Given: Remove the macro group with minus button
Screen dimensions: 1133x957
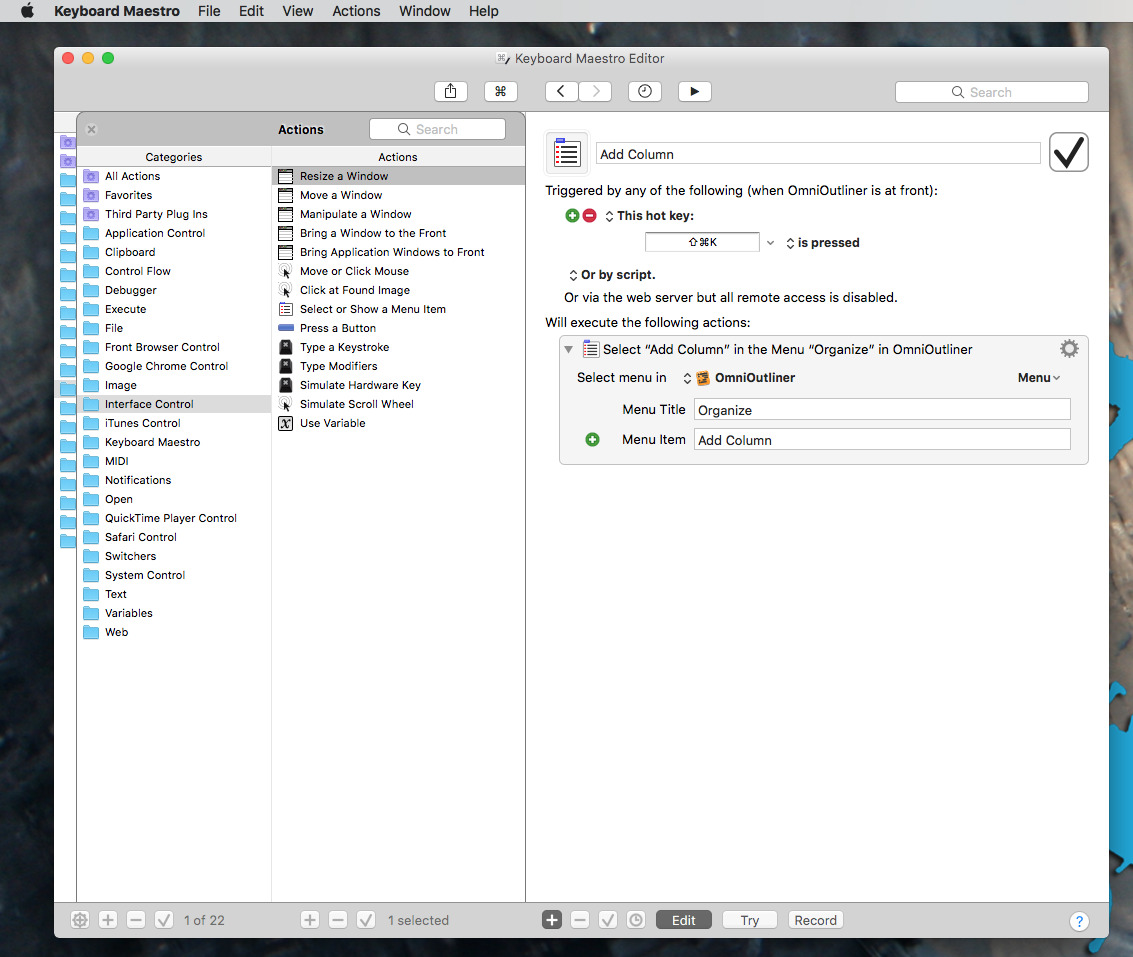Looking at the screenshot, I should (x=136, y=919).
